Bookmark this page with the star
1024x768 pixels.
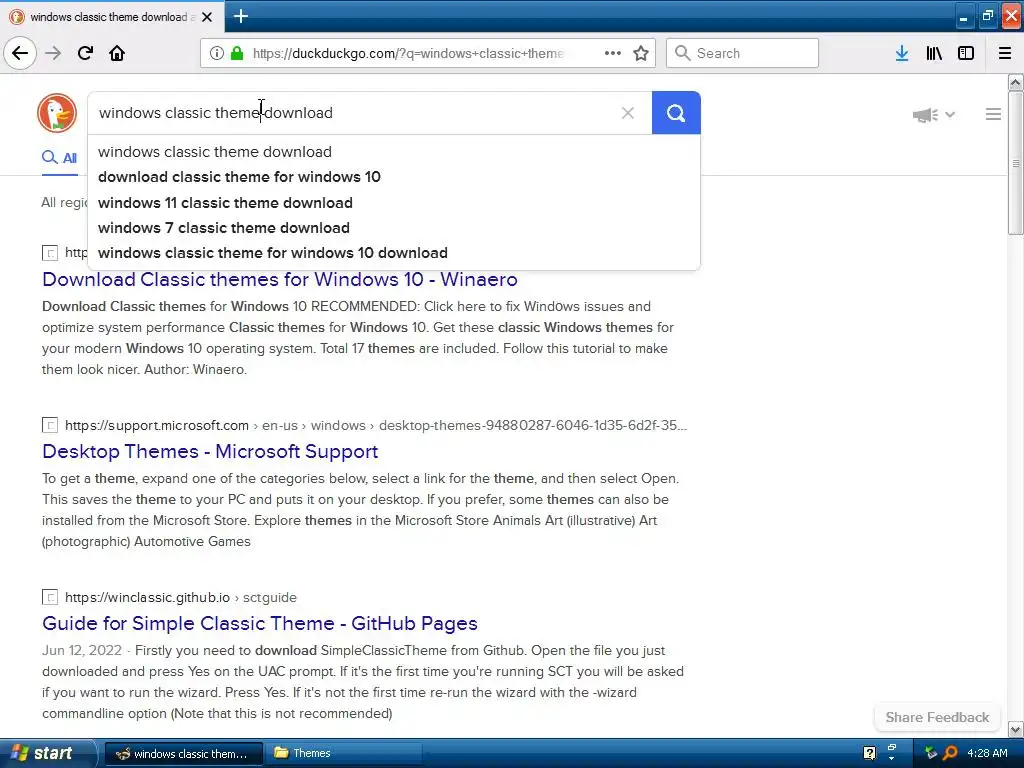point(641,53)
